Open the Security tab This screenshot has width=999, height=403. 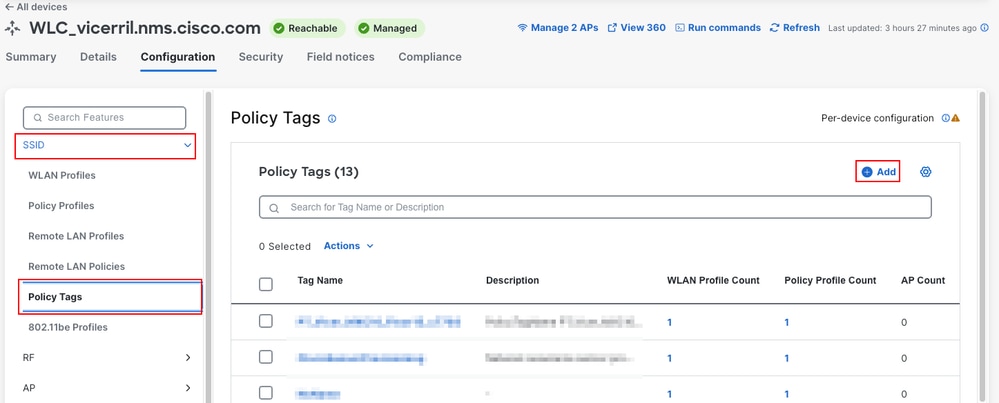261,57
